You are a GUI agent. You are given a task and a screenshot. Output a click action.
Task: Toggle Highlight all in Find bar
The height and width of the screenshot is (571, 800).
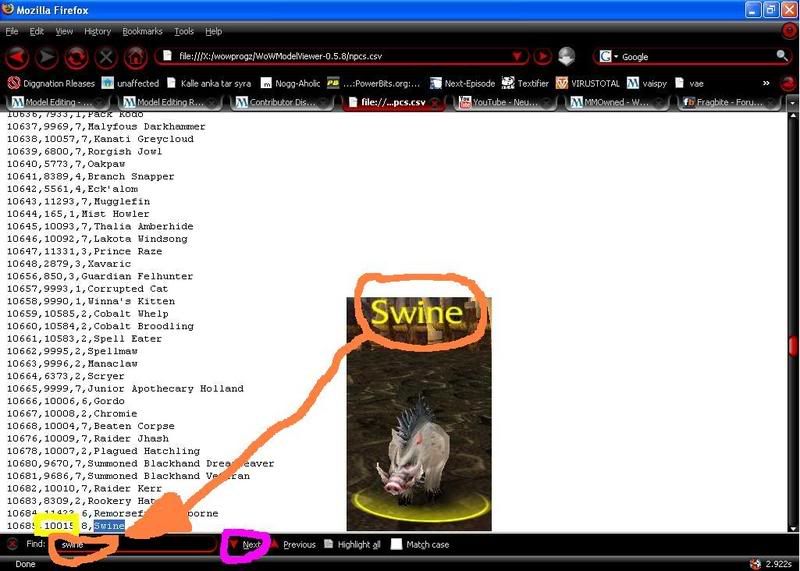tap(353, 544)
